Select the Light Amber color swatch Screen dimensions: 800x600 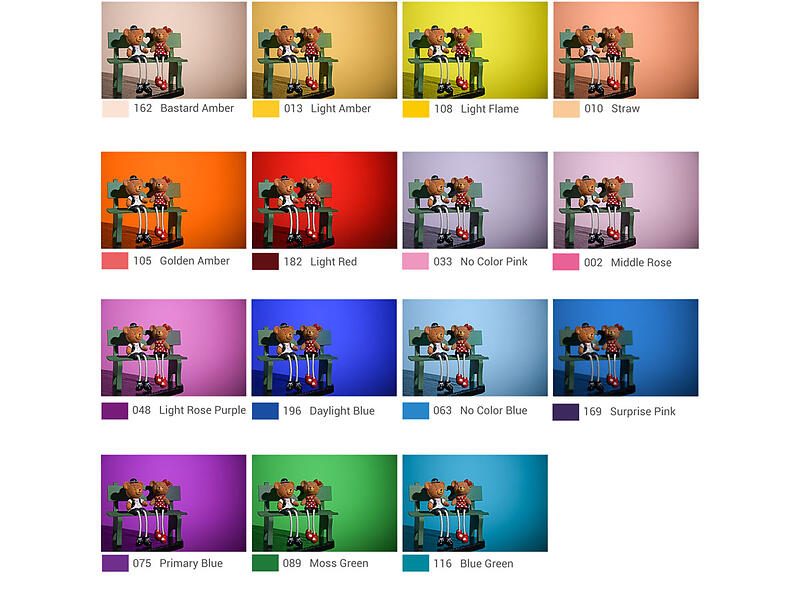point(266,109)
